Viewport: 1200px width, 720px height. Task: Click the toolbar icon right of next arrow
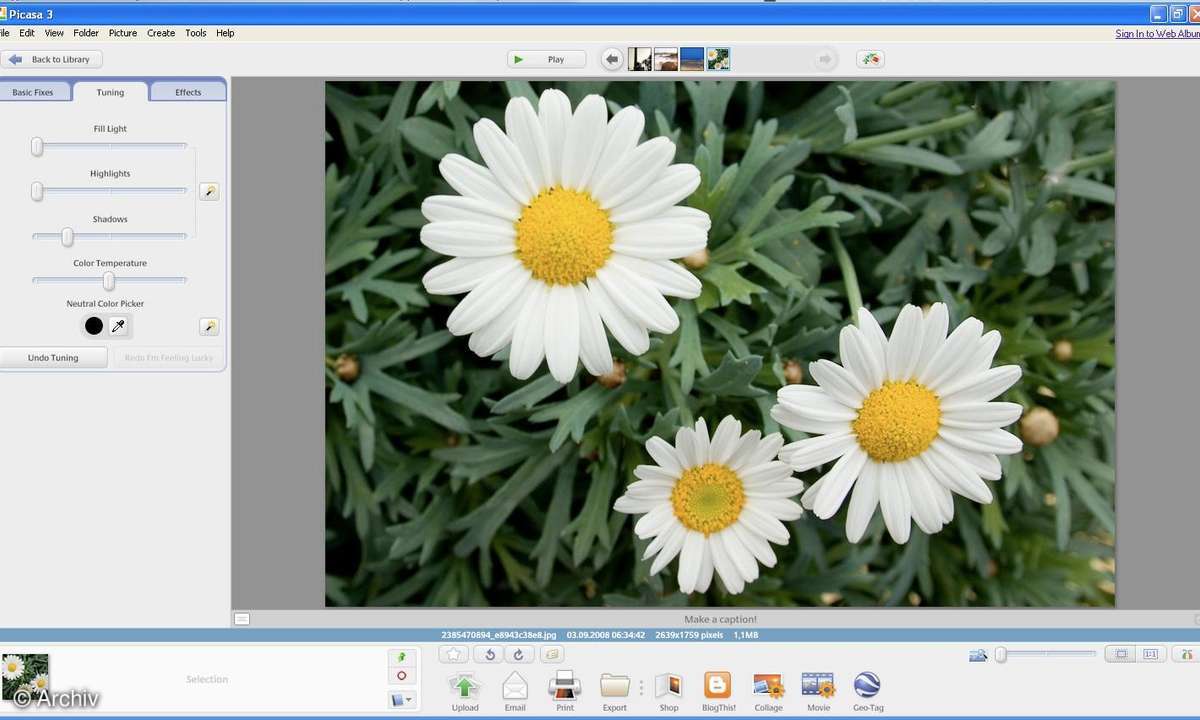[870, 59]
